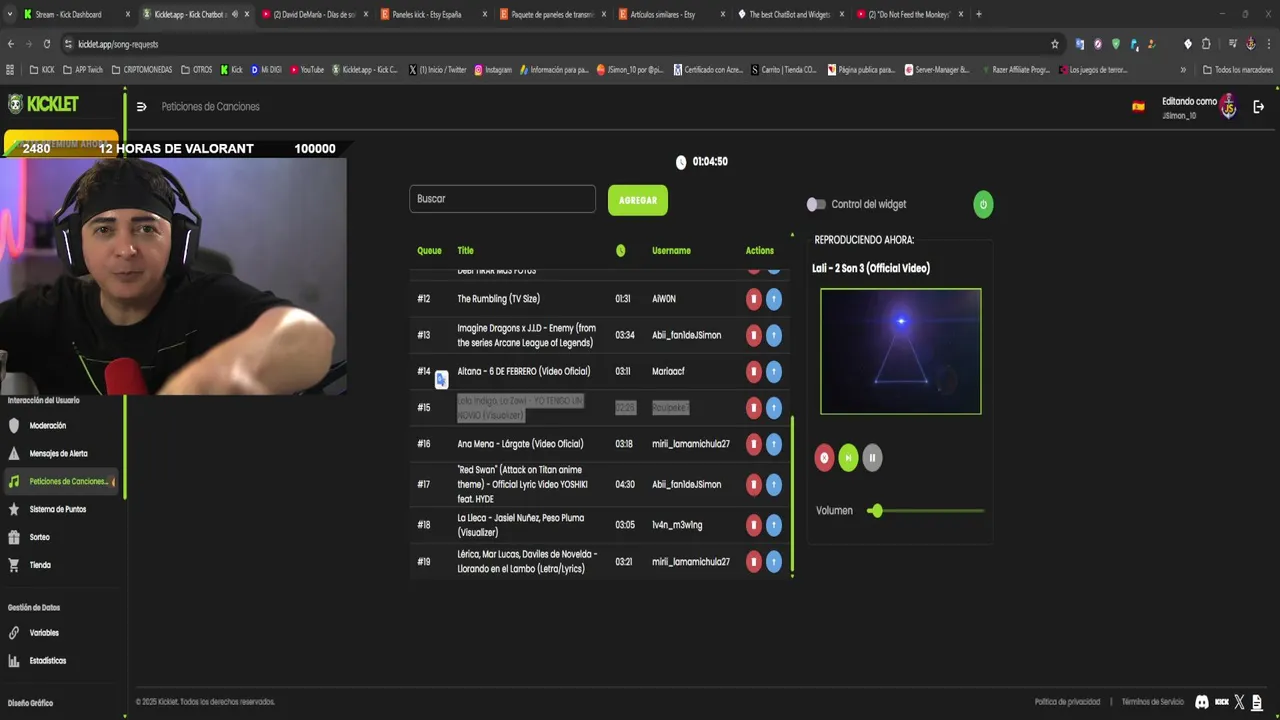Change language via Spanish flag icon
The height and width of the screenshot is (720, 1280).
coord(1138,107)
